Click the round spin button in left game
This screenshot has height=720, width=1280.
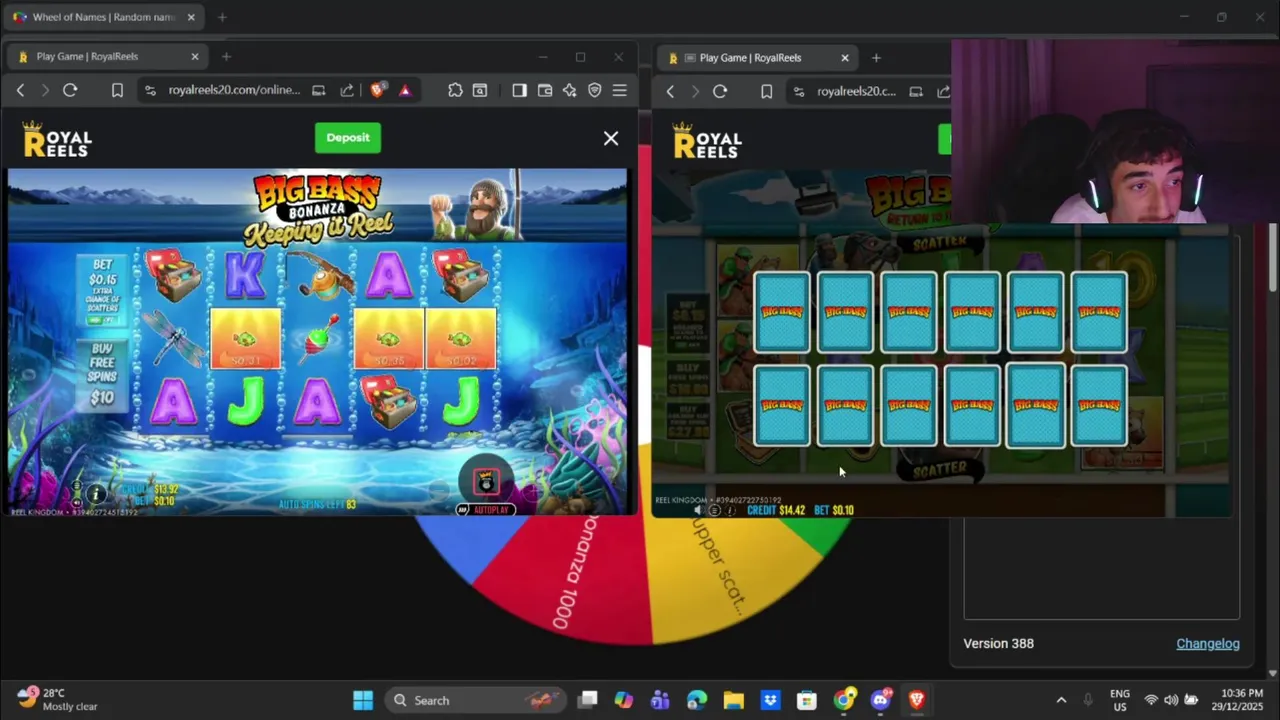coord(486,482)
